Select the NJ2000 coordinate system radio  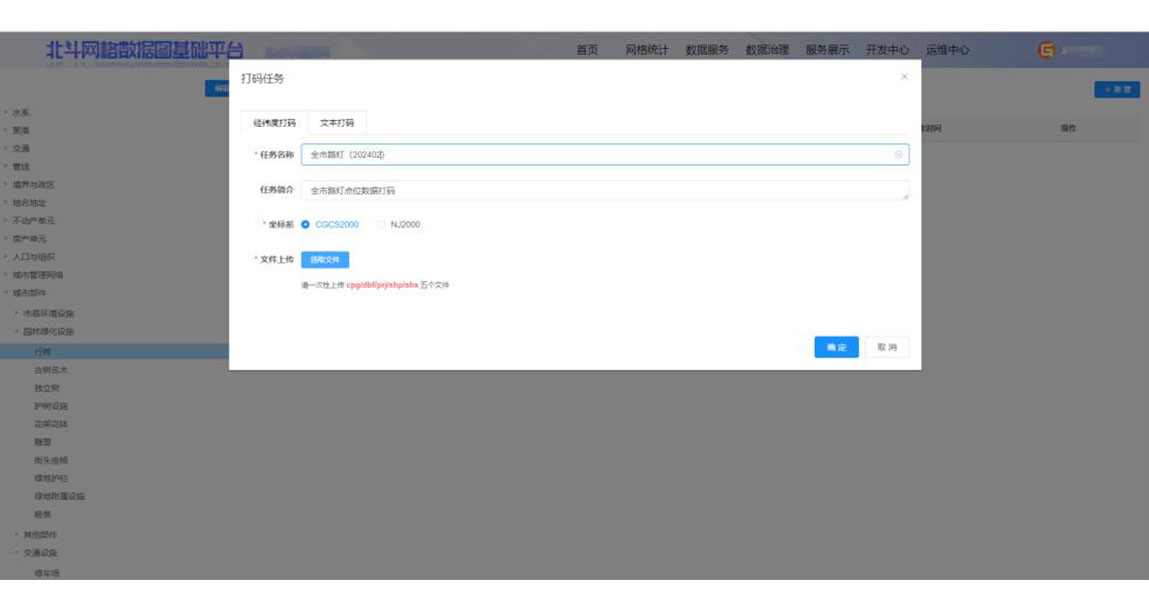click(381, 225)
